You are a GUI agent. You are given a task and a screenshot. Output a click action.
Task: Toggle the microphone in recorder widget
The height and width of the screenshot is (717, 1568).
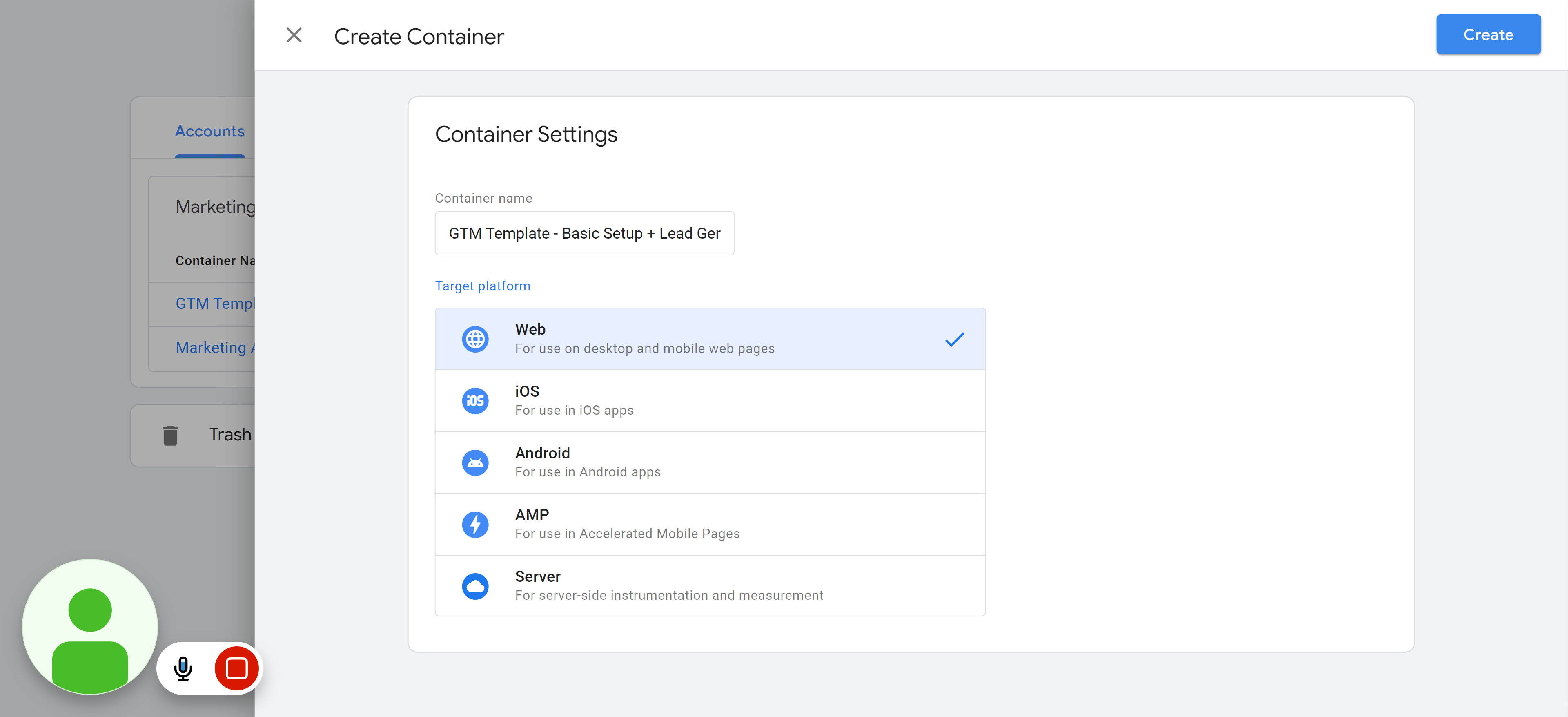183,668
